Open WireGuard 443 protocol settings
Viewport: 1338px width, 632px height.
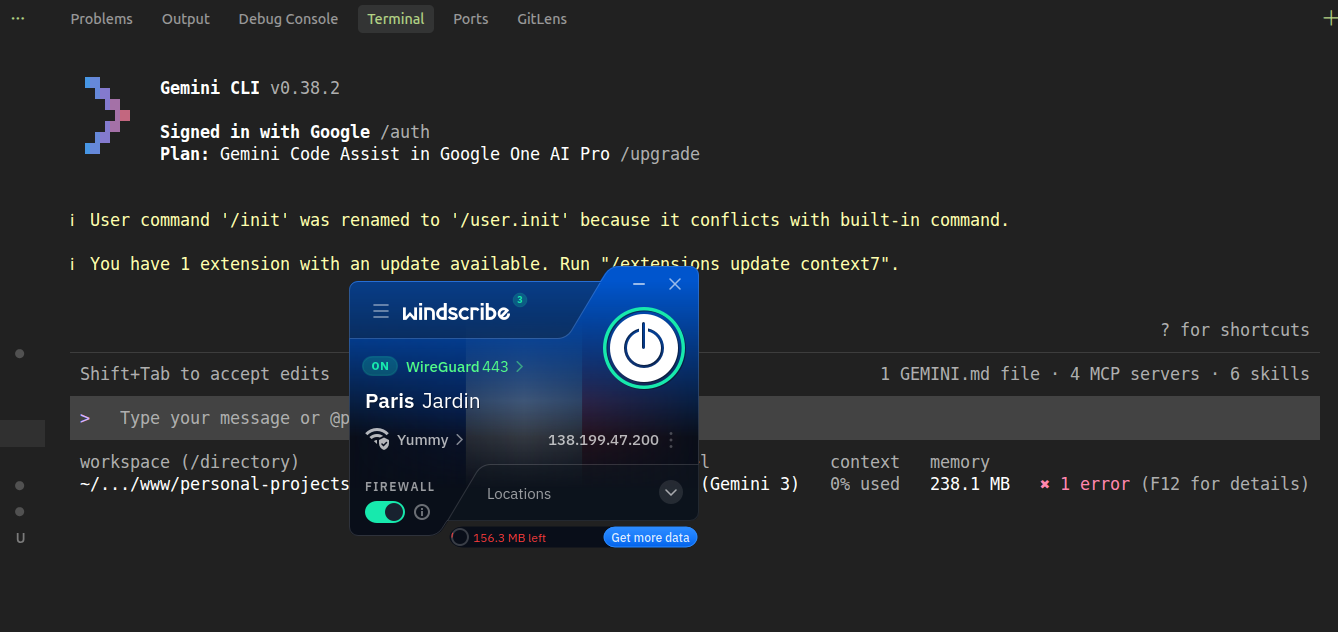coord(465,366)
